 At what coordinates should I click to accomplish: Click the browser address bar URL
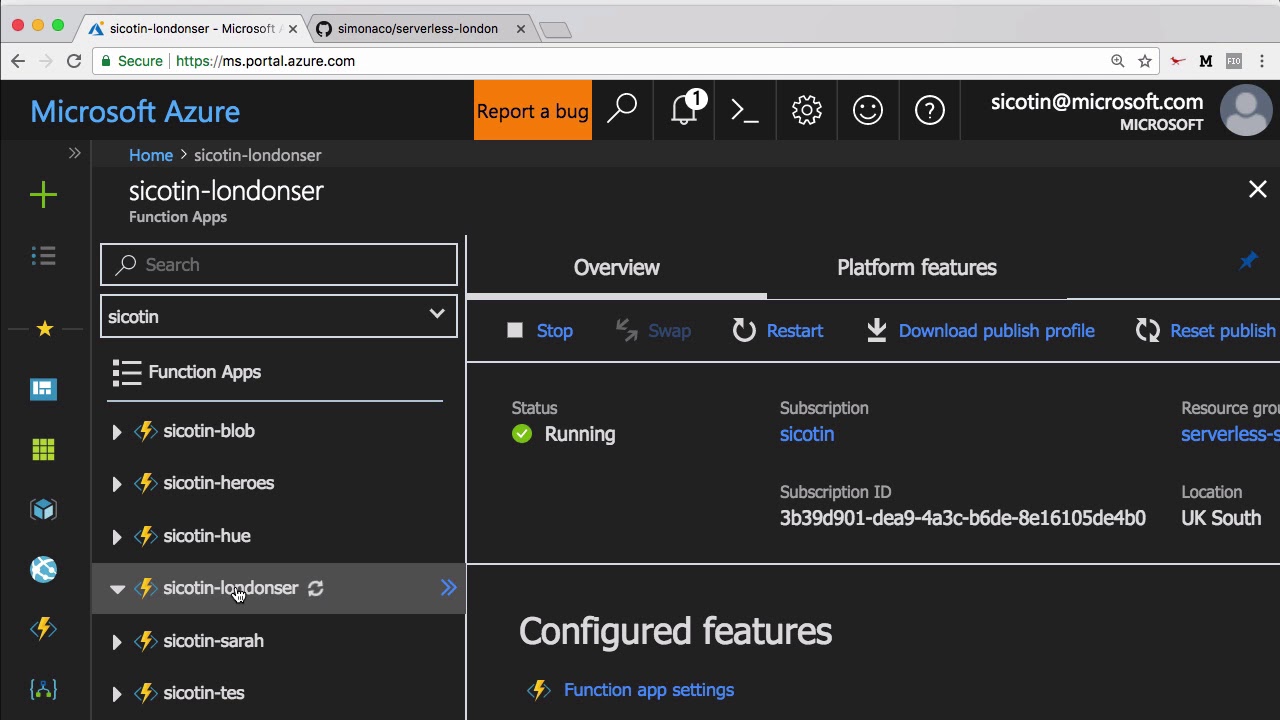pos(265,61)
